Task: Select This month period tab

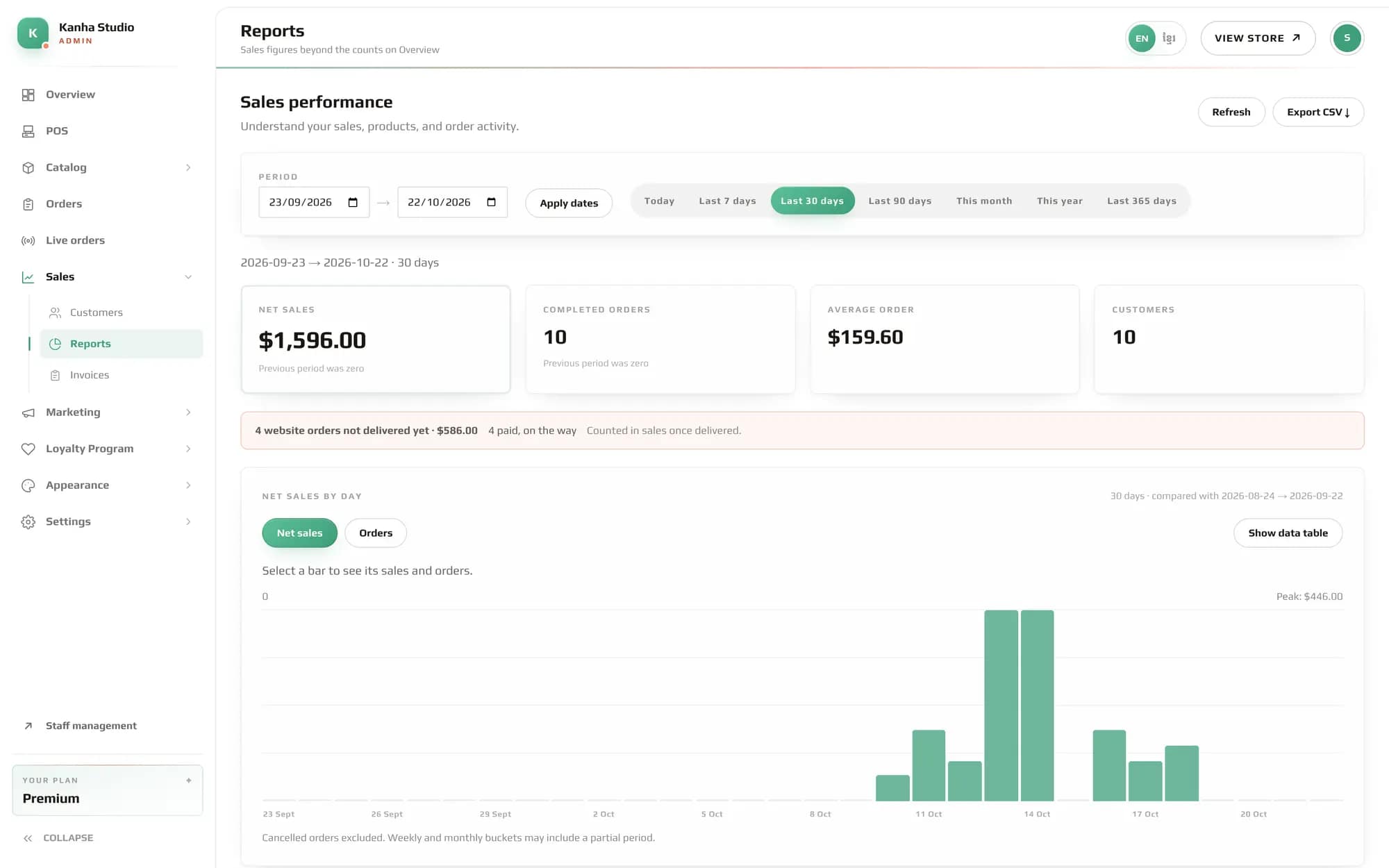Action: [x=983, y=201]
